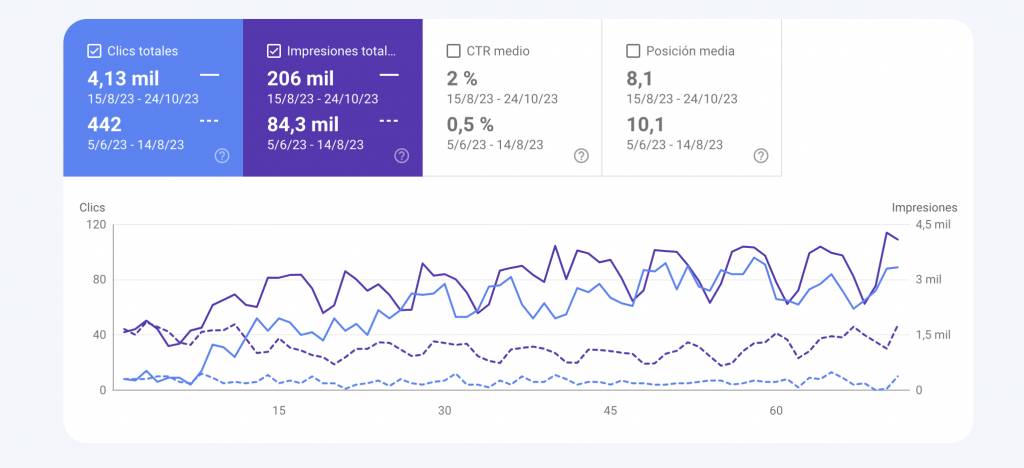
Task: Click the 3 mil right axis label
Action: point(929,280)
